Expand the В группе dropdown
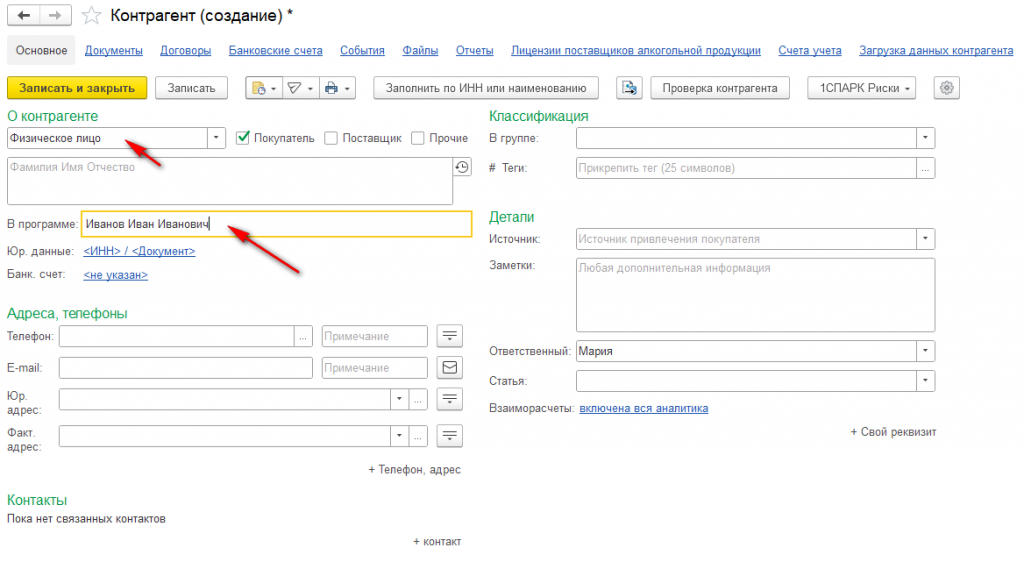Viewport: 1024px width, 569px height. (925, 138)
